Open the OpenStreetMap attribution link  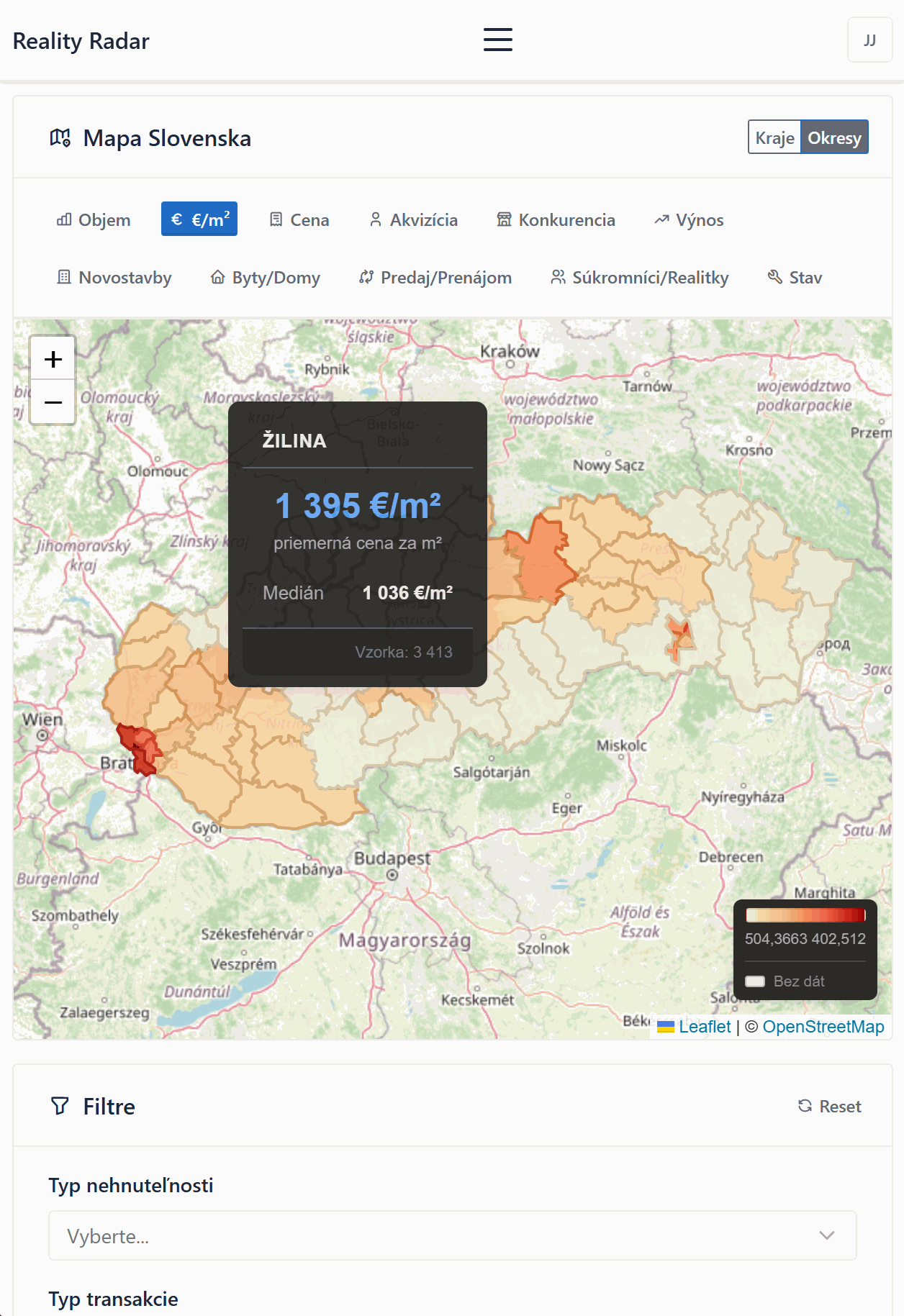(823, 1027)
